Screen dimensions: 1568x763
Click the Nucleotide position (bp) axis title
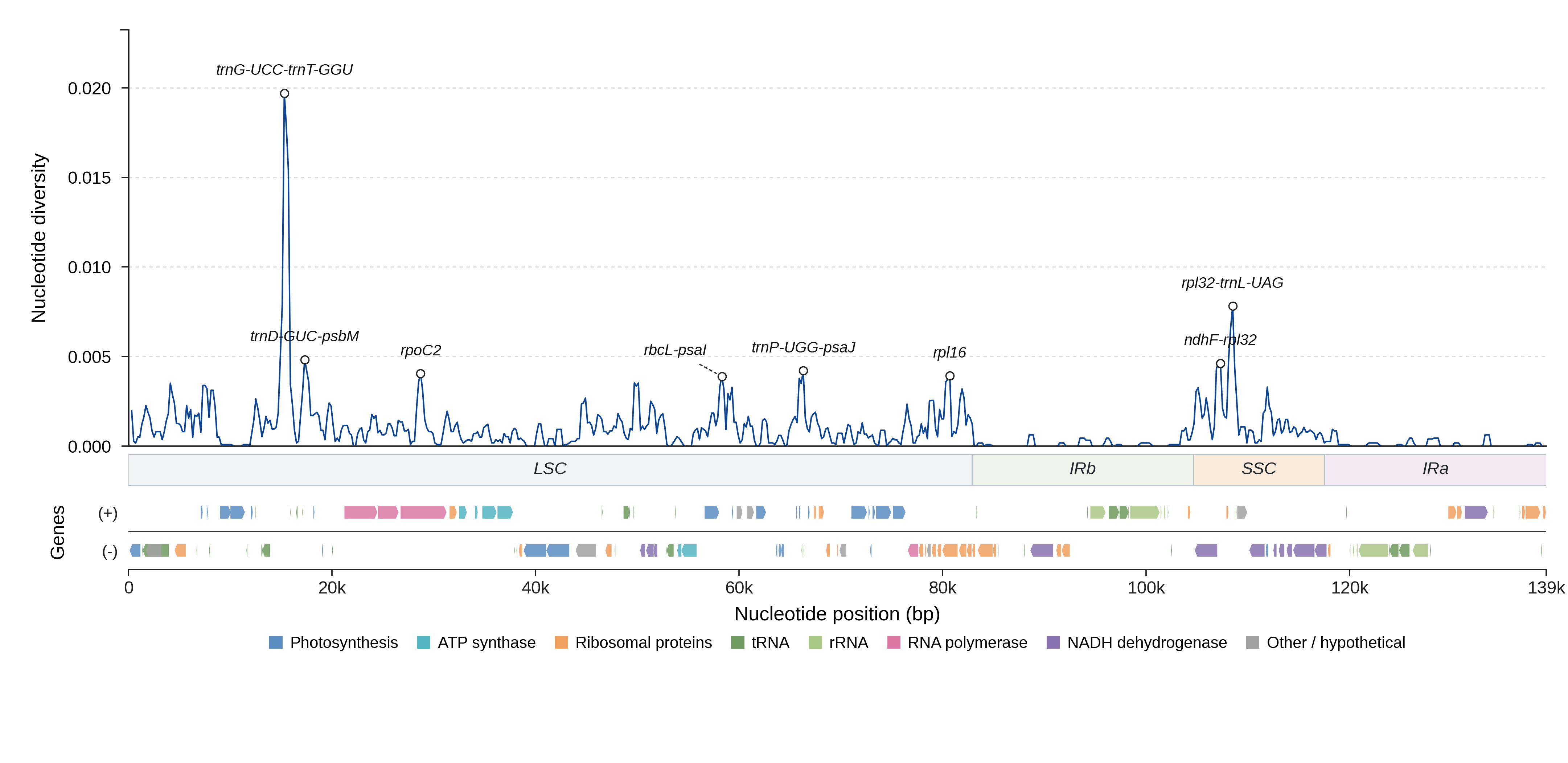coord(837,615)
